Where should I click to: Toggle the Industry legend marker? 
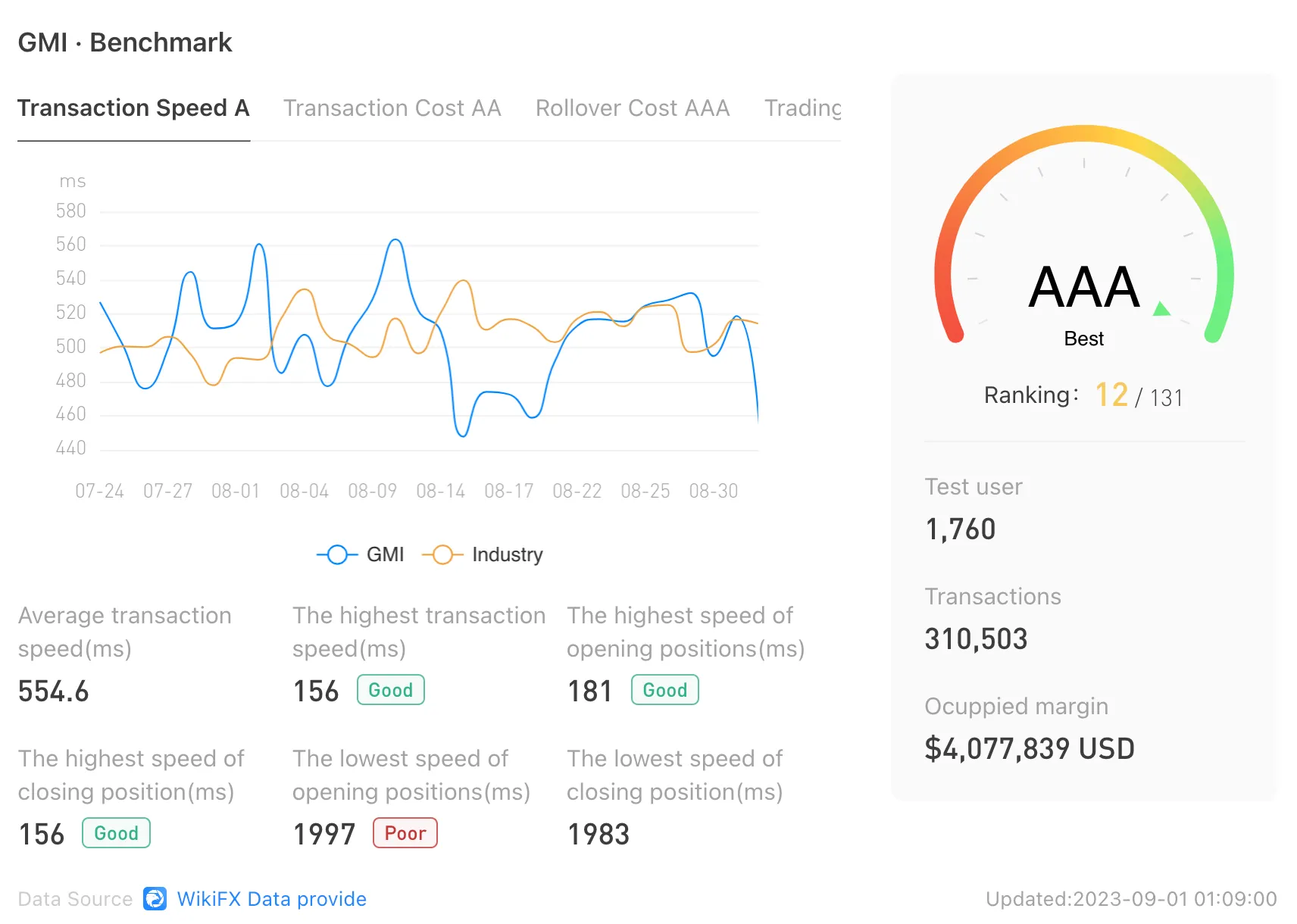click(442, 555)
